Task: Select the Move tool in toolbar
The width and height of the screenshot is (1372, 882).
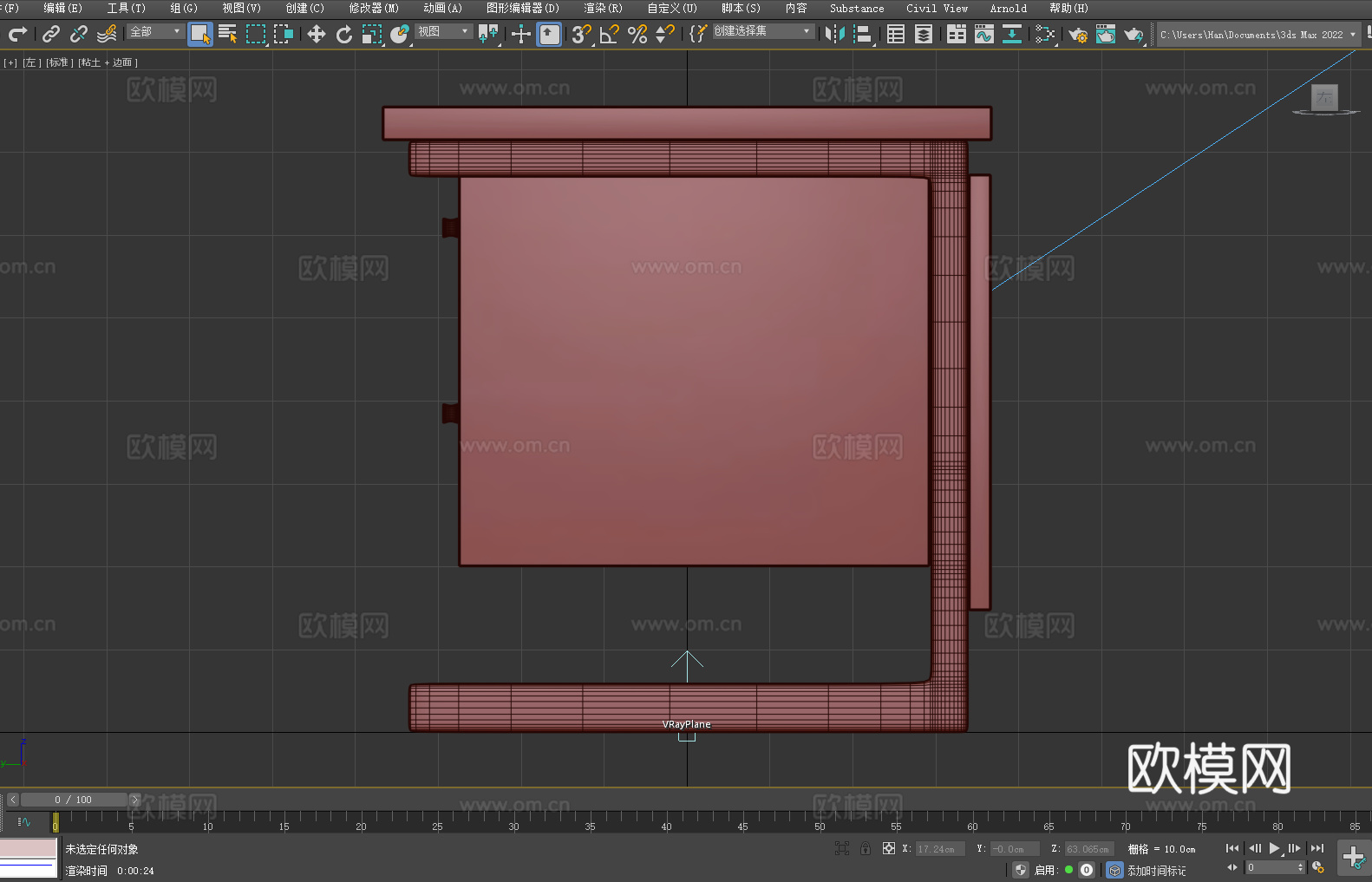Action: [x=317, y=34]
